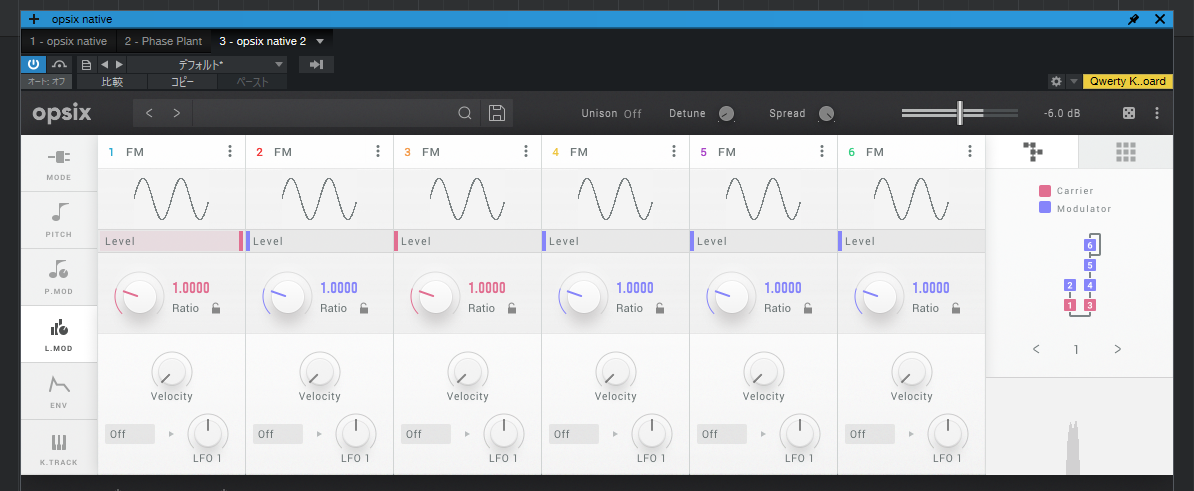Viewport: 1194px width, 491px height.
Task: Click the randomize dice icon
Action: click(1129, 113)
